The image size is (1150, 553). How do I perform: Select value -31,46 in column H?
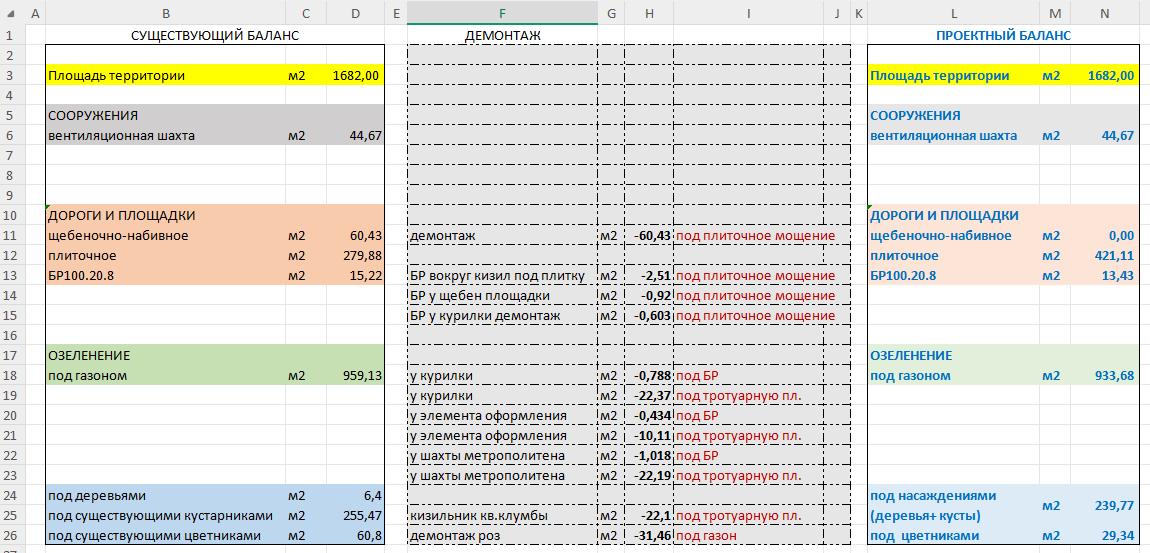point(649,535)
